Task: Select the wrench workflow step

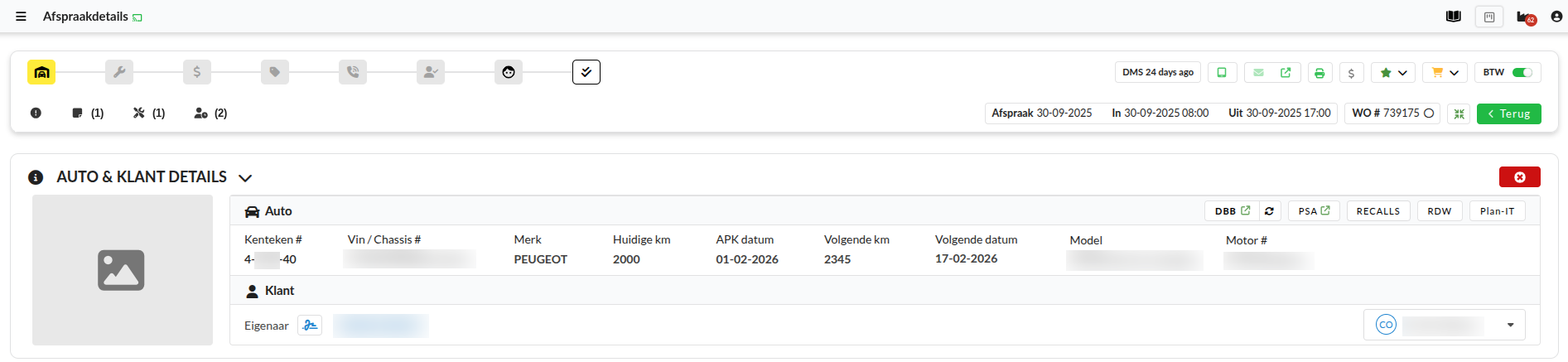Action: coord(119,73)
